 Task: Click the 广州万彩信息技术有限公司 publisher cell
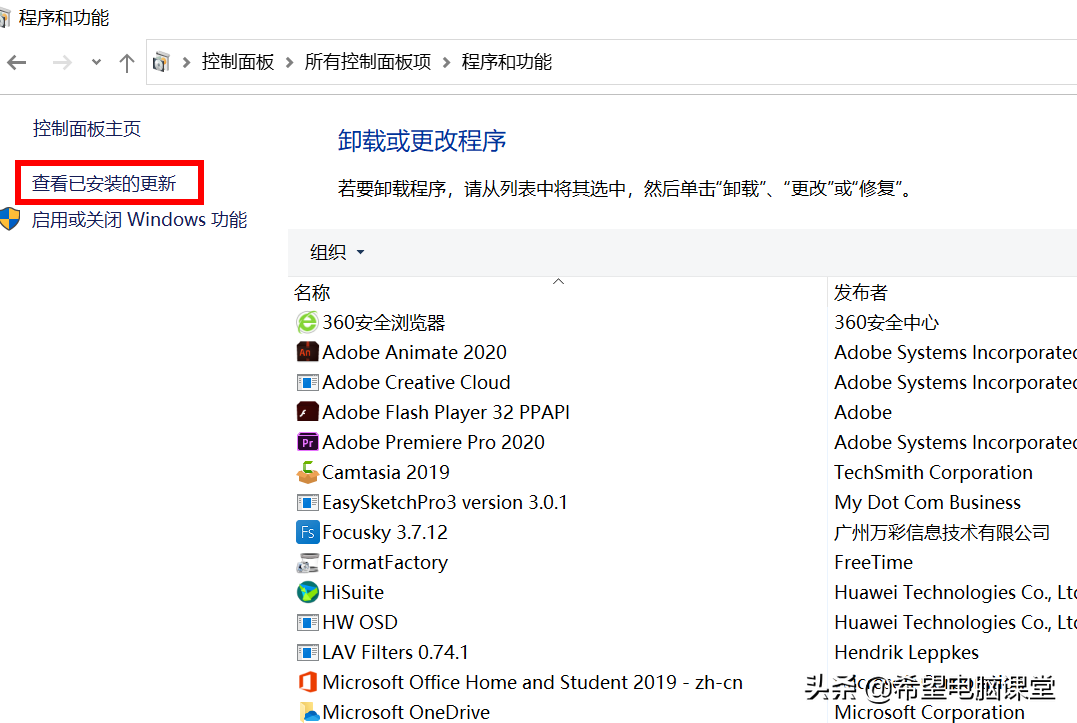click(x=942, y=532)
